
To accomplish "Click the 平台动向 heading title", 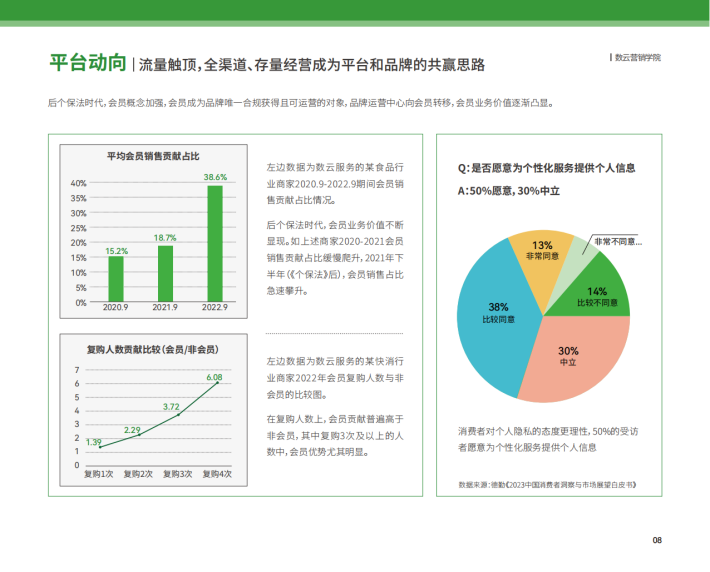I will click(88, 62).
